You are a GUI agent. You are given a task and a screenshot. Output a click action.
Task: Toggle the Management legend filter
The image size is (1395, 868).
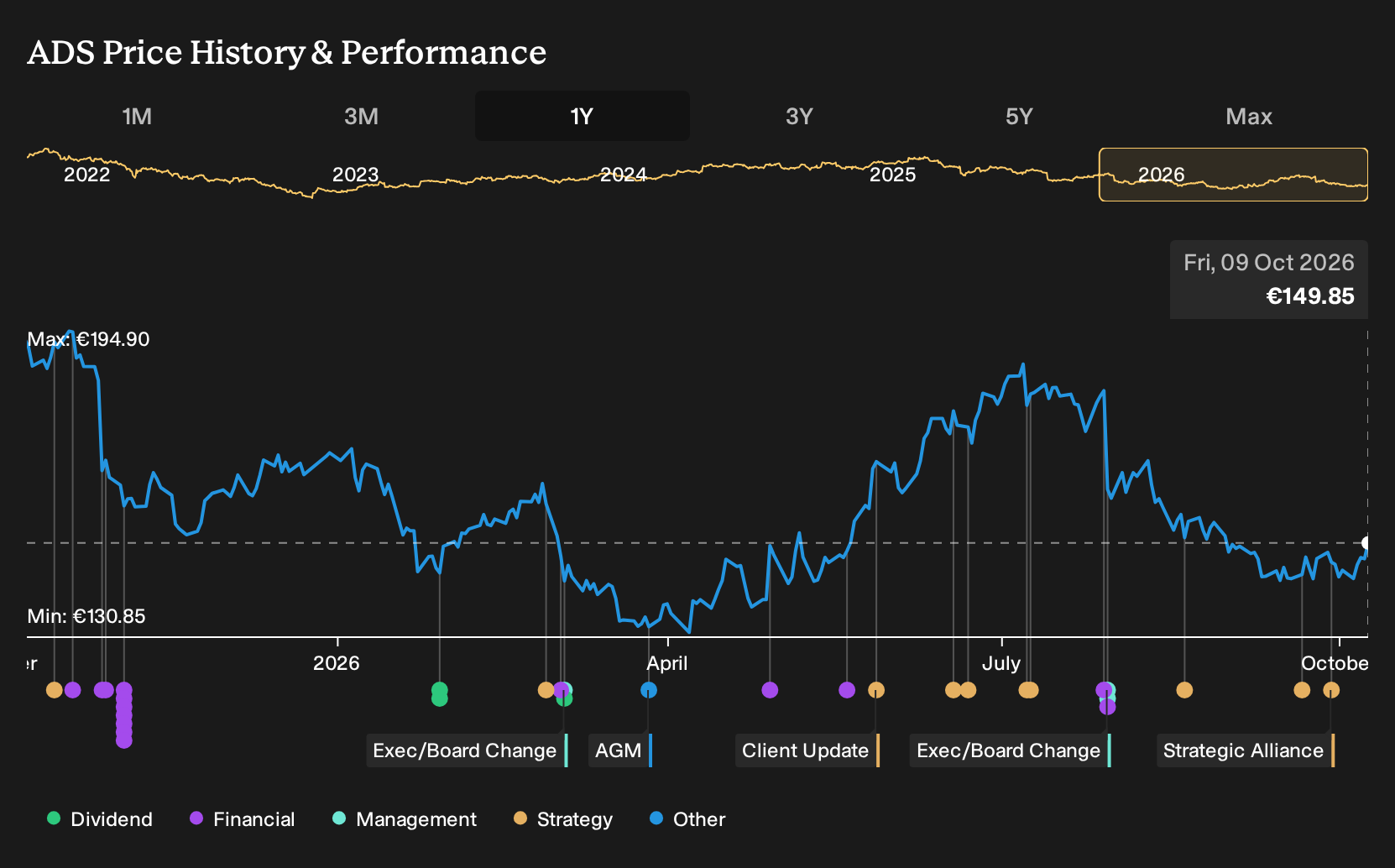point(405,819)
